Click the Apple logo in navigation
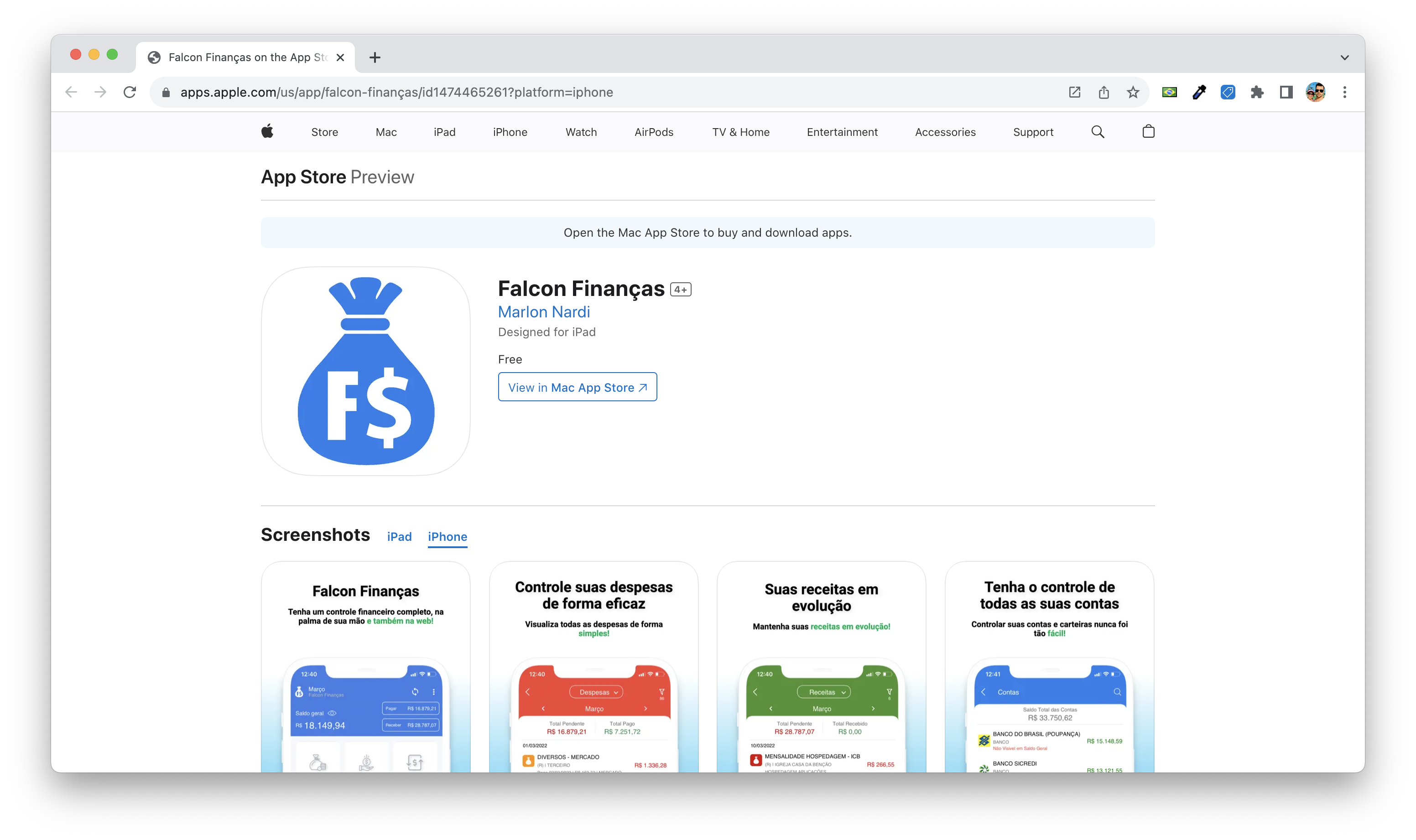The height and width of the screenshot is (840, 1416). (x=267, y=131)
